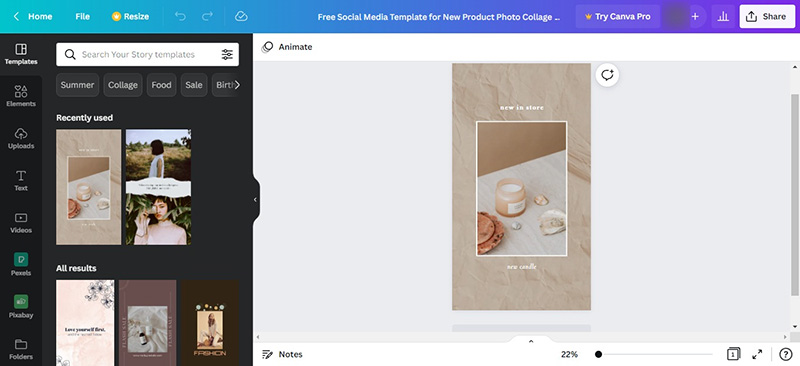Viewport: 800px width, 366px height.
Task: Show more category chips with the arrow
Action: [237, 85]
